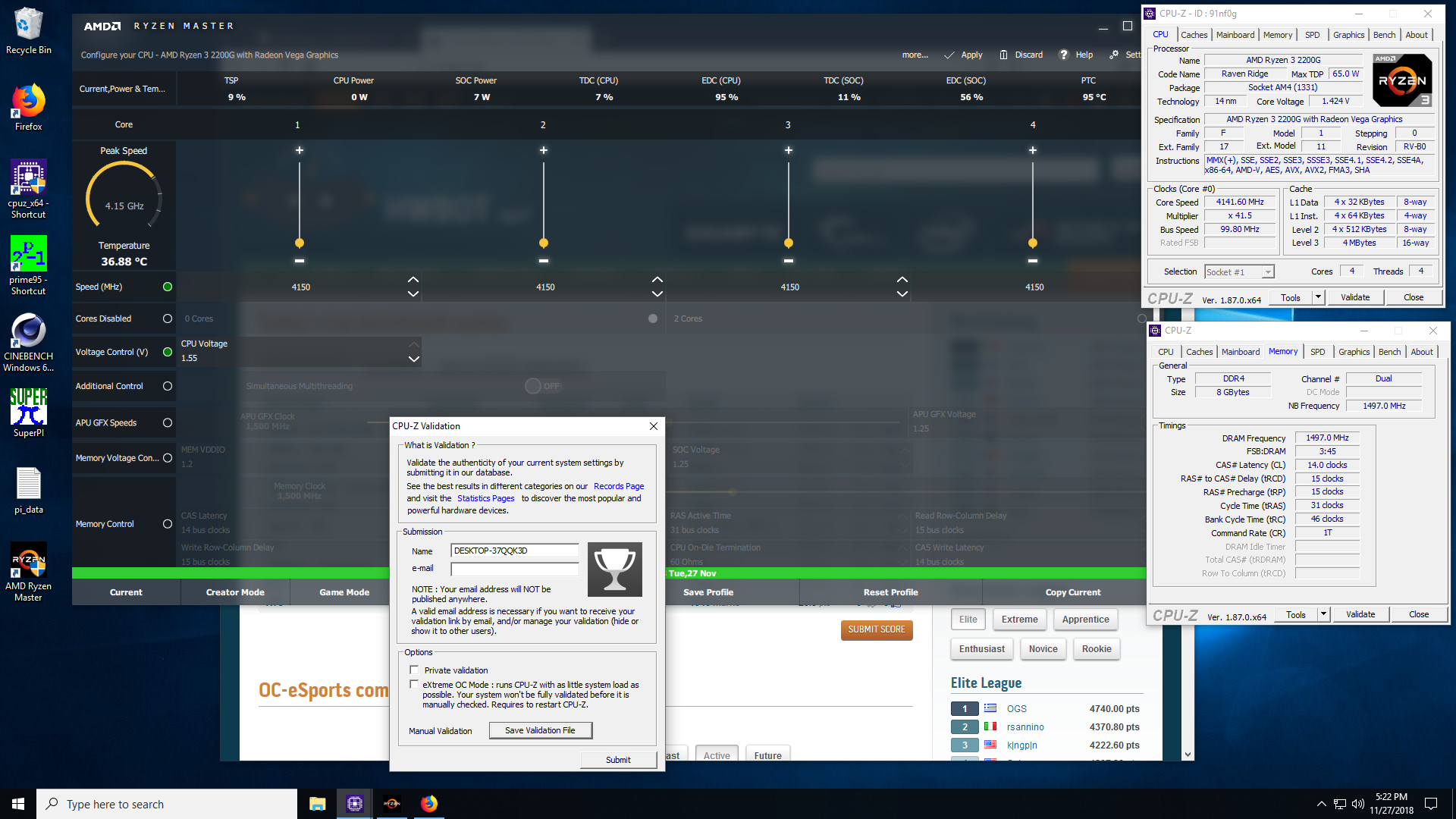
Task: Toggle the Additional Control radio
Action: click(168, 386)
